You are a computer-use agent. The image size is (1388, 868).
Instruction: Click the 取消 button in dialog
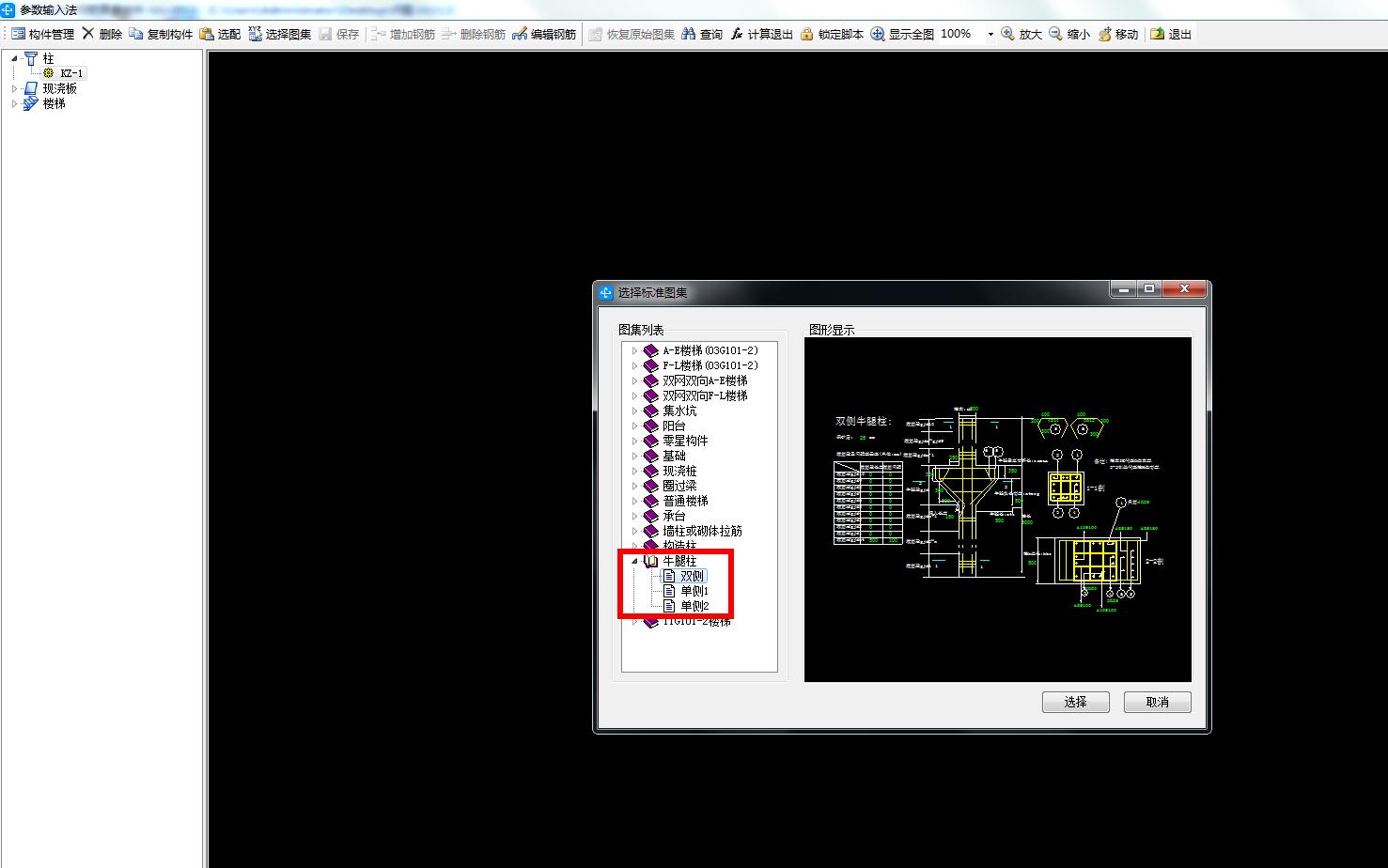(x=1158, y=702)
